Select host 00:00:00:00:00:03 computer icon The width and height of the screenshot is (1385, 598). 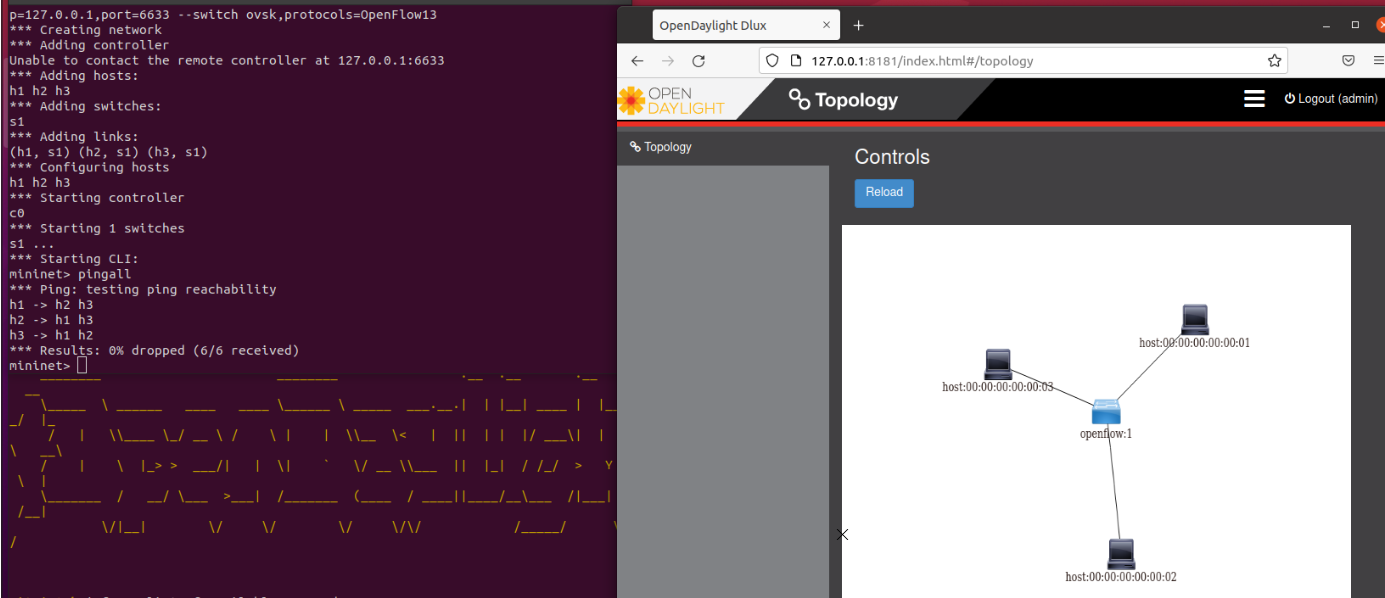(x=998, y=364)
